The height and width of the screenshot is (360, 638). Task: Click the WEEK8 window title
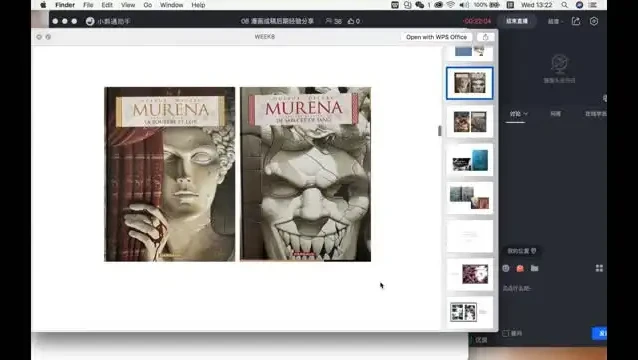coord(264,37)
